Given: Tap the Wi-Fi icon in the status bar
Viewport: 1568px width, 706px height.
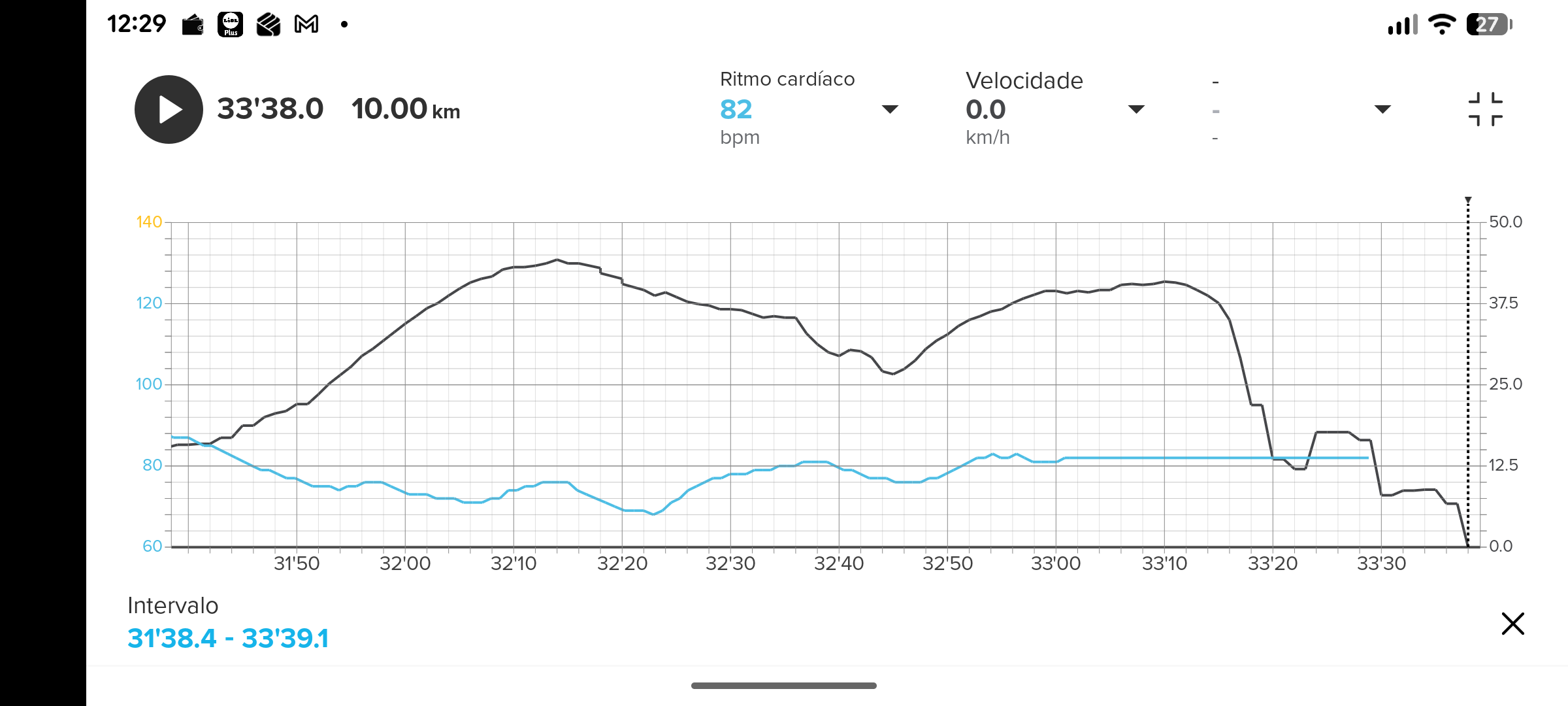Looking at the screenshot, I should (x=1442, y=24).
